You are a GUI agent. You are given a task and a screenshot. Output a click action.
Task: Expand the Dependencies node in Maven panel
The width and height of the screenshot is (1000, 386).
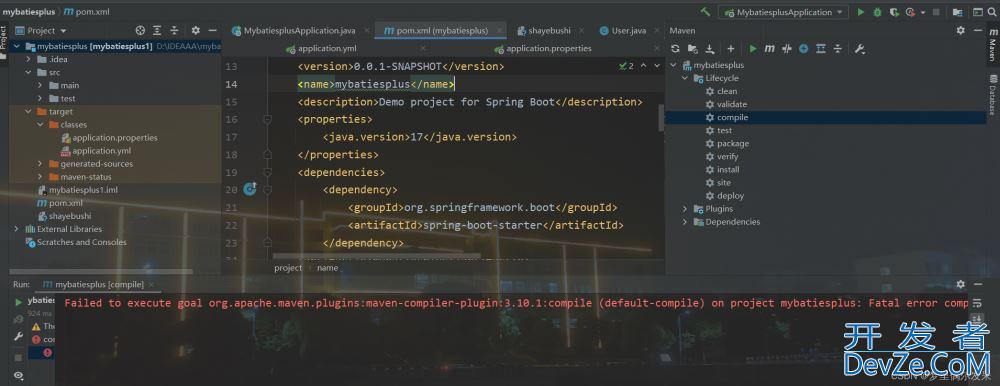[x=686, y=222]
